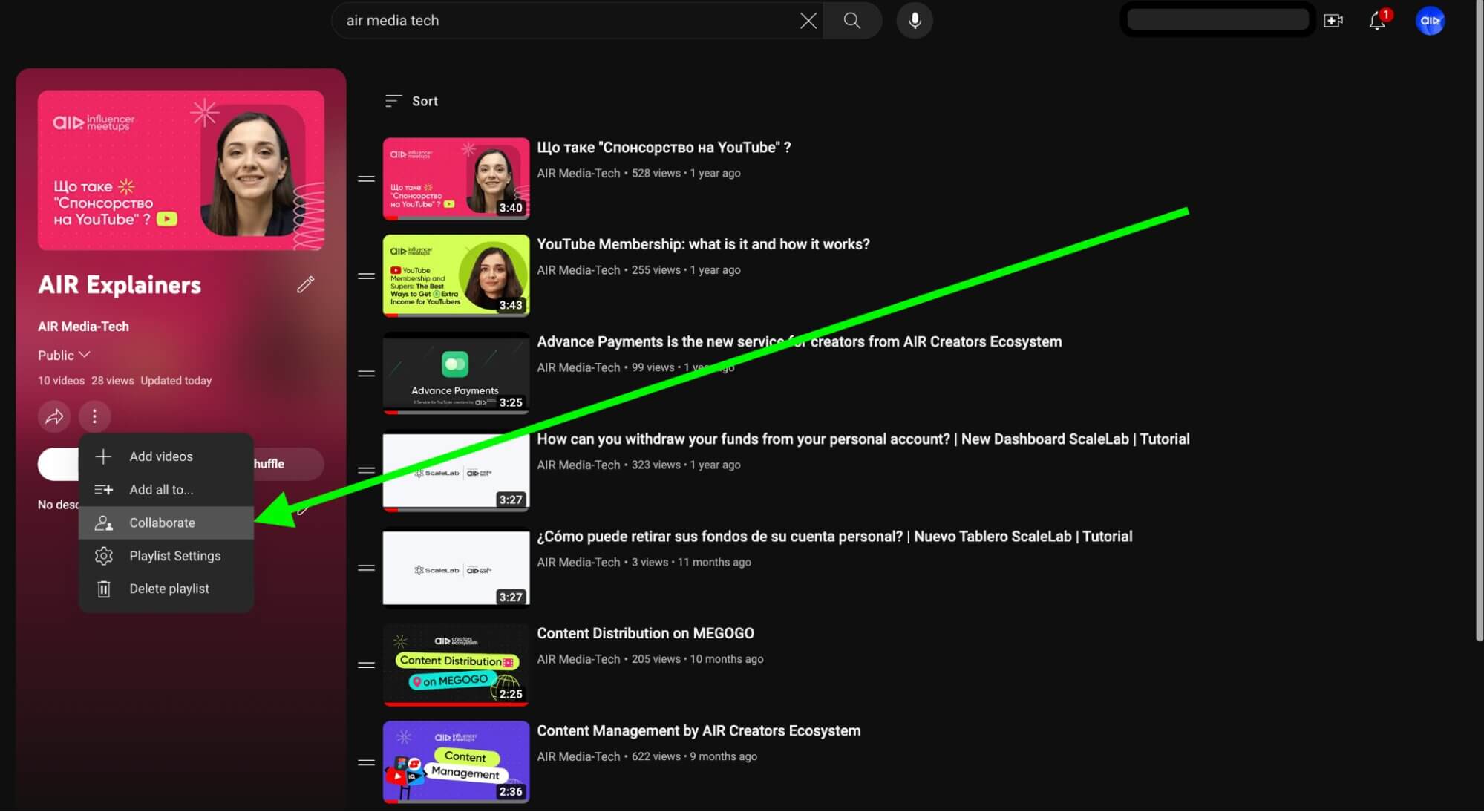Screen dimensions: 1484x812
Task: Click drag handle beside ¿Cómo puede retirar video
Action: [366, 568]
